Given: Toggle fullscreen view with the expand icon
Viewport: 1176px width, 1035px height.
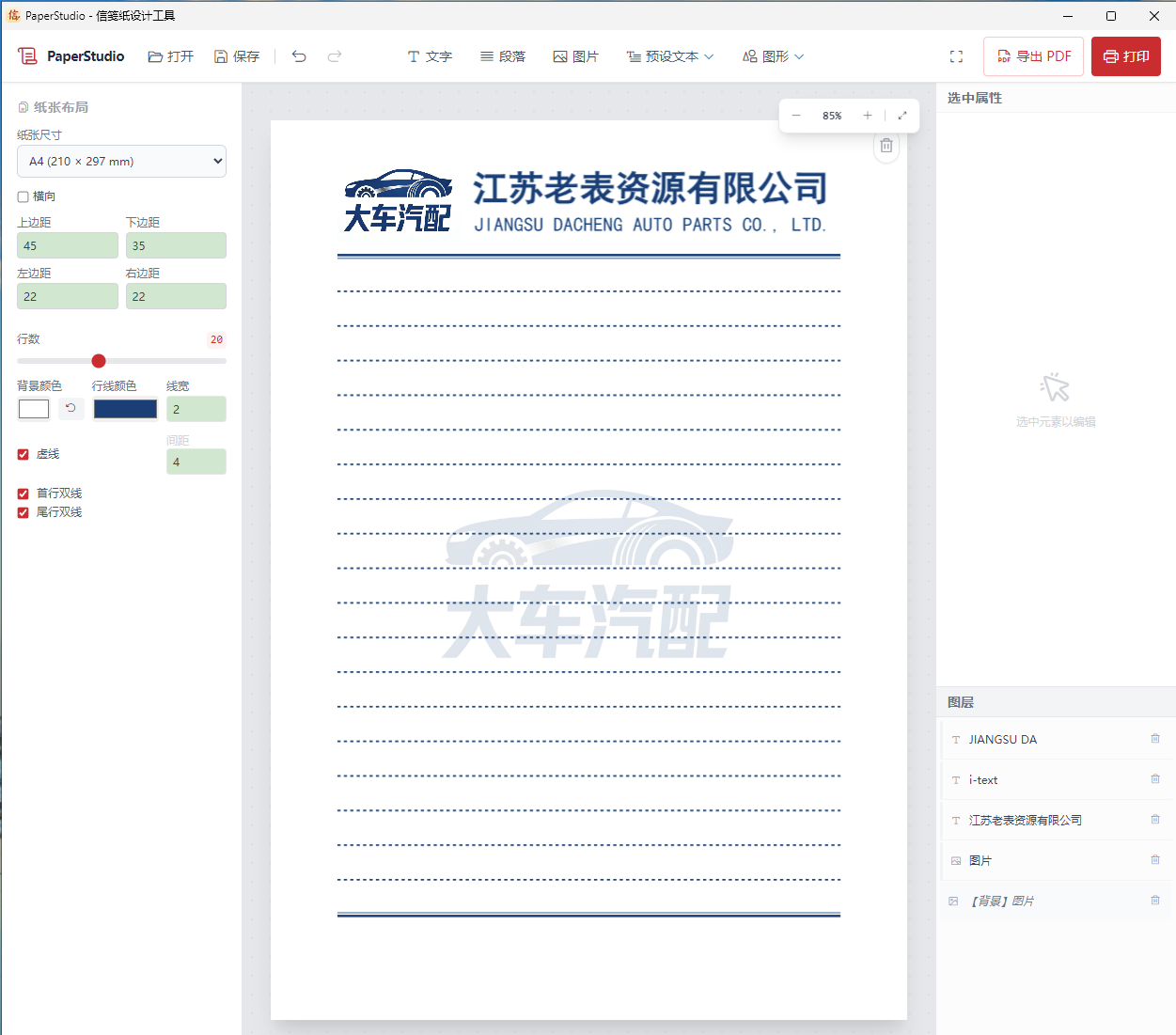Looking at the screenshot, I should click(x=956, y=56).
